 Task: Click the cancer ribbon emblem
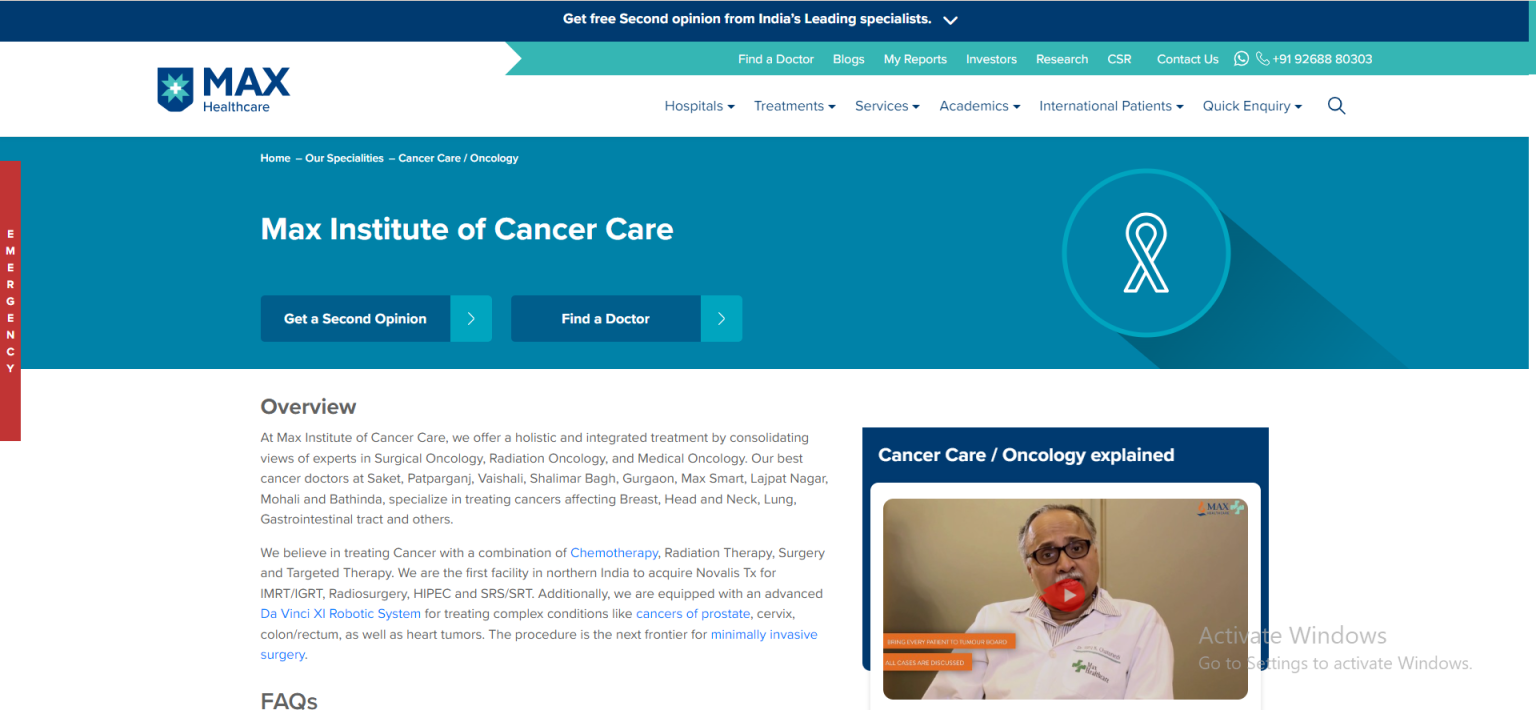click(1146, 253)
